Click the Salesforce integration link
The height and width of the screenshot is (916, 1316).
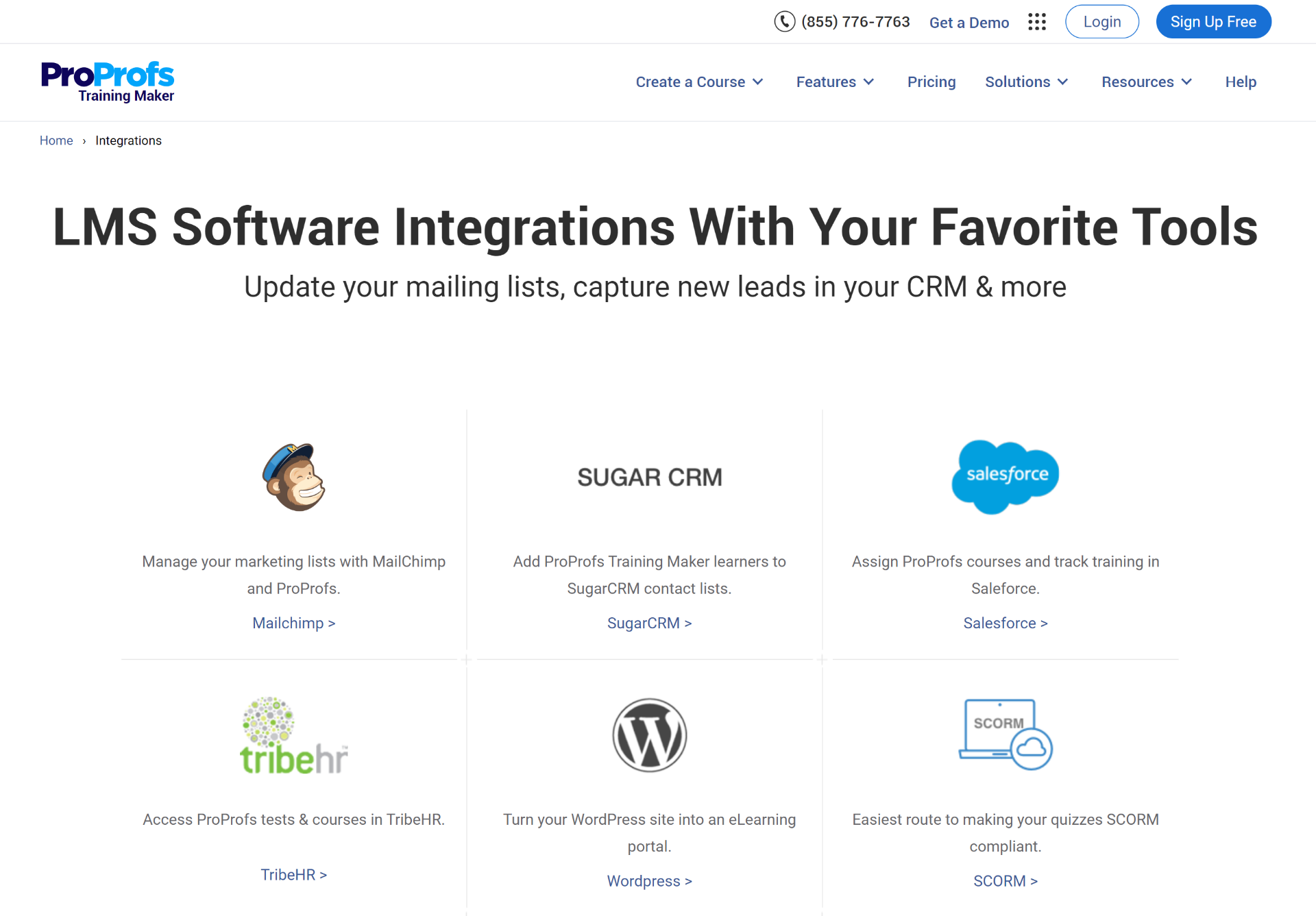coord(1004,622)
